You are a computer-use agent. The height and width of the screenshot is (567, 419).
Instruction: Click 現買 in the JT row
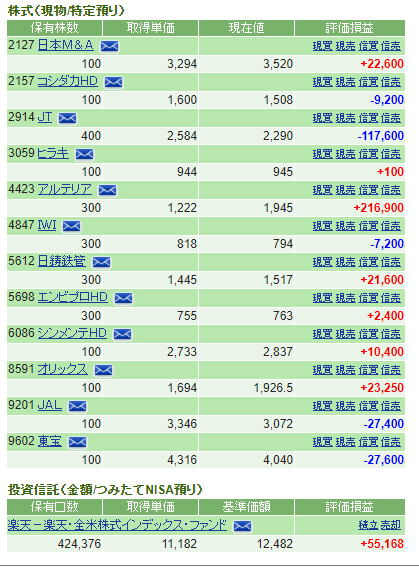pos(322,118)
